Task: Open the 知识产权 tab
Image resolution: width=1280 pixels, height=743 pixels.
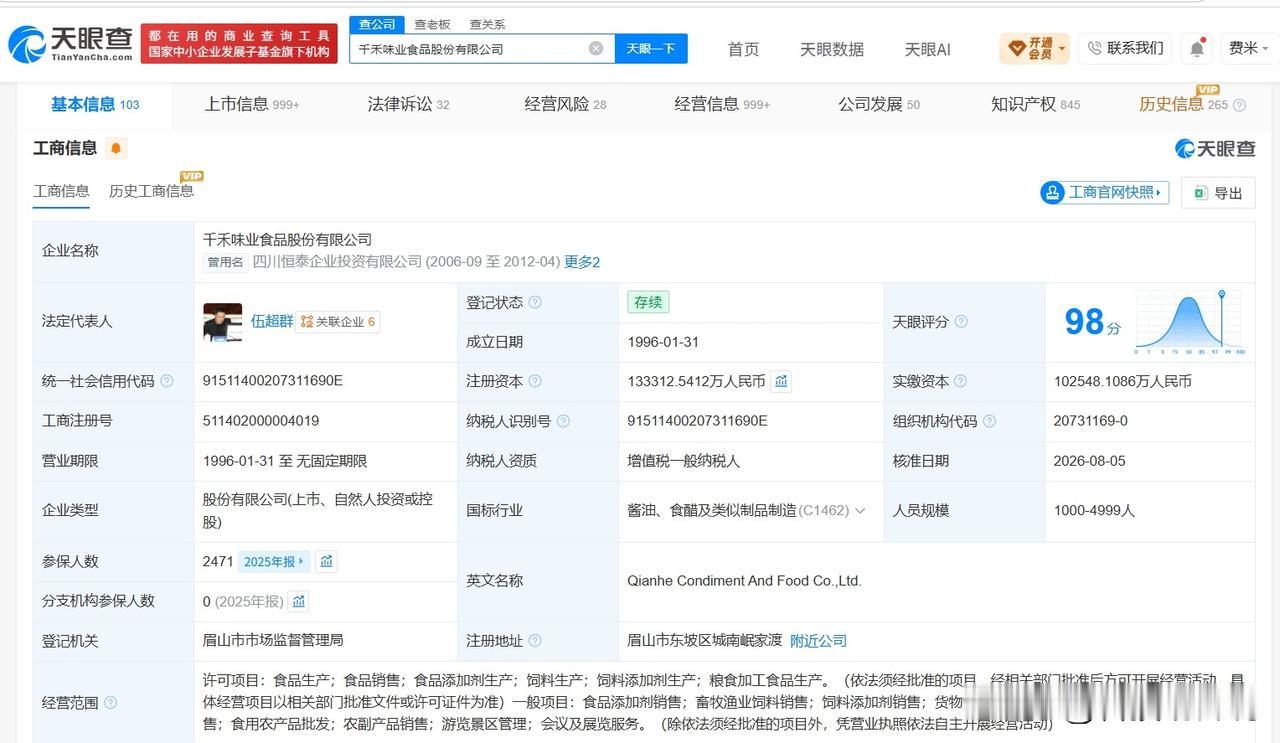Action: 1035,104
